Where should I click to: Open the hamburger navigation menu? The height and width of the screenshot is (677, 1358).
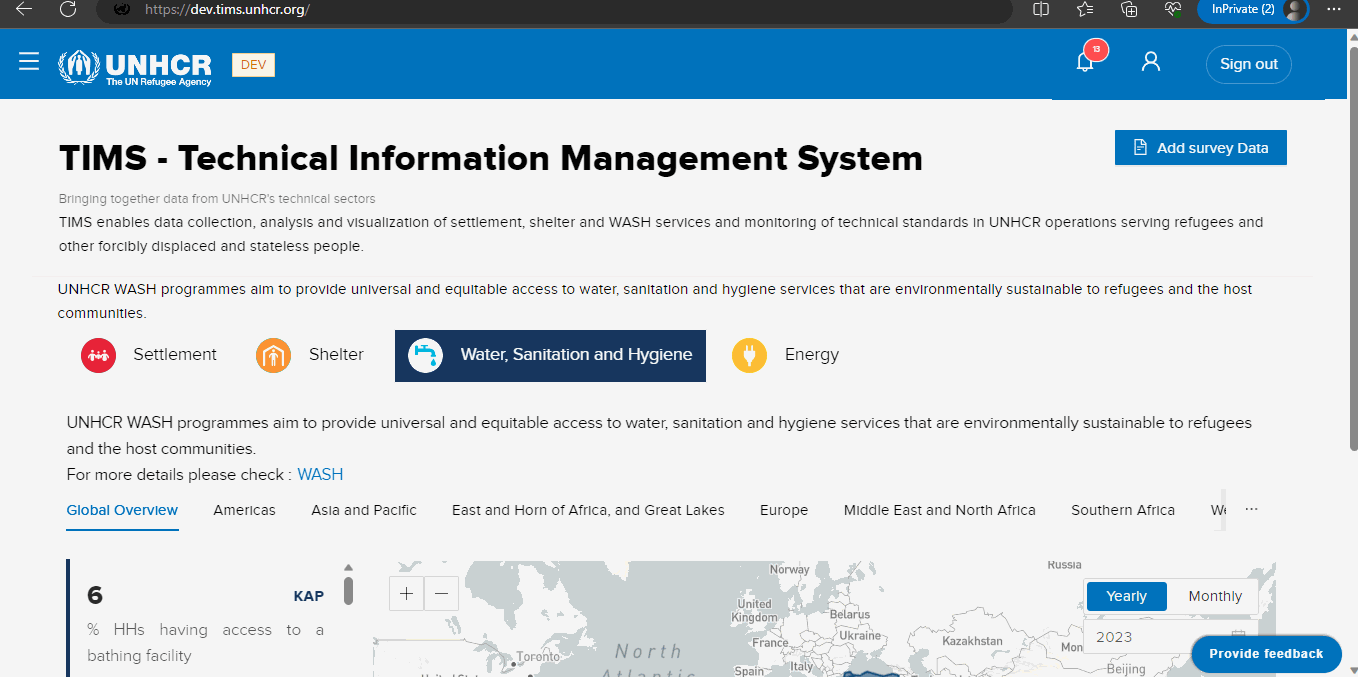[29, 62]
